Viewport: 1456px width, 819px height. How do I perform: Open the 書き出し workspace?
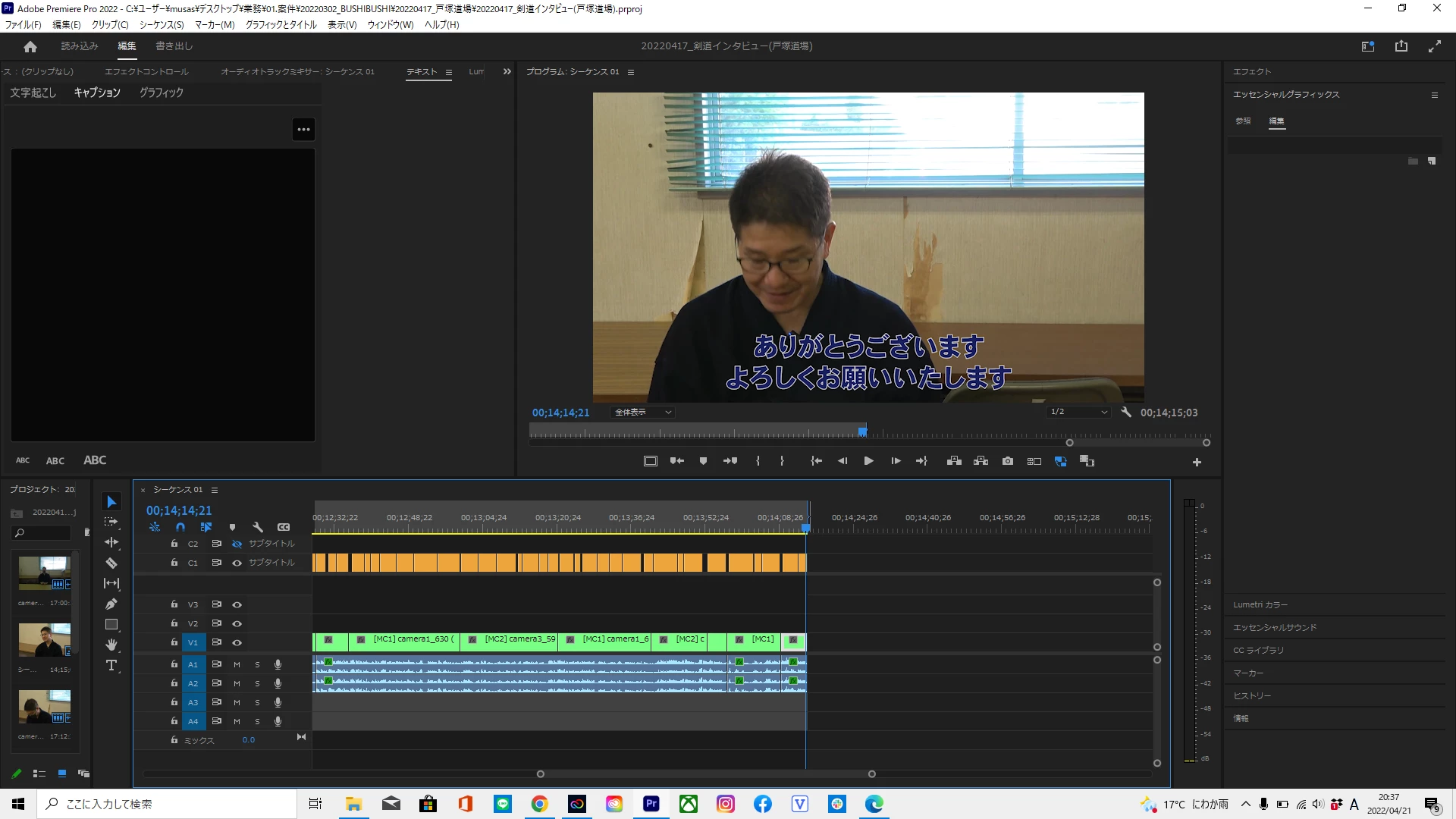[174, 45]
